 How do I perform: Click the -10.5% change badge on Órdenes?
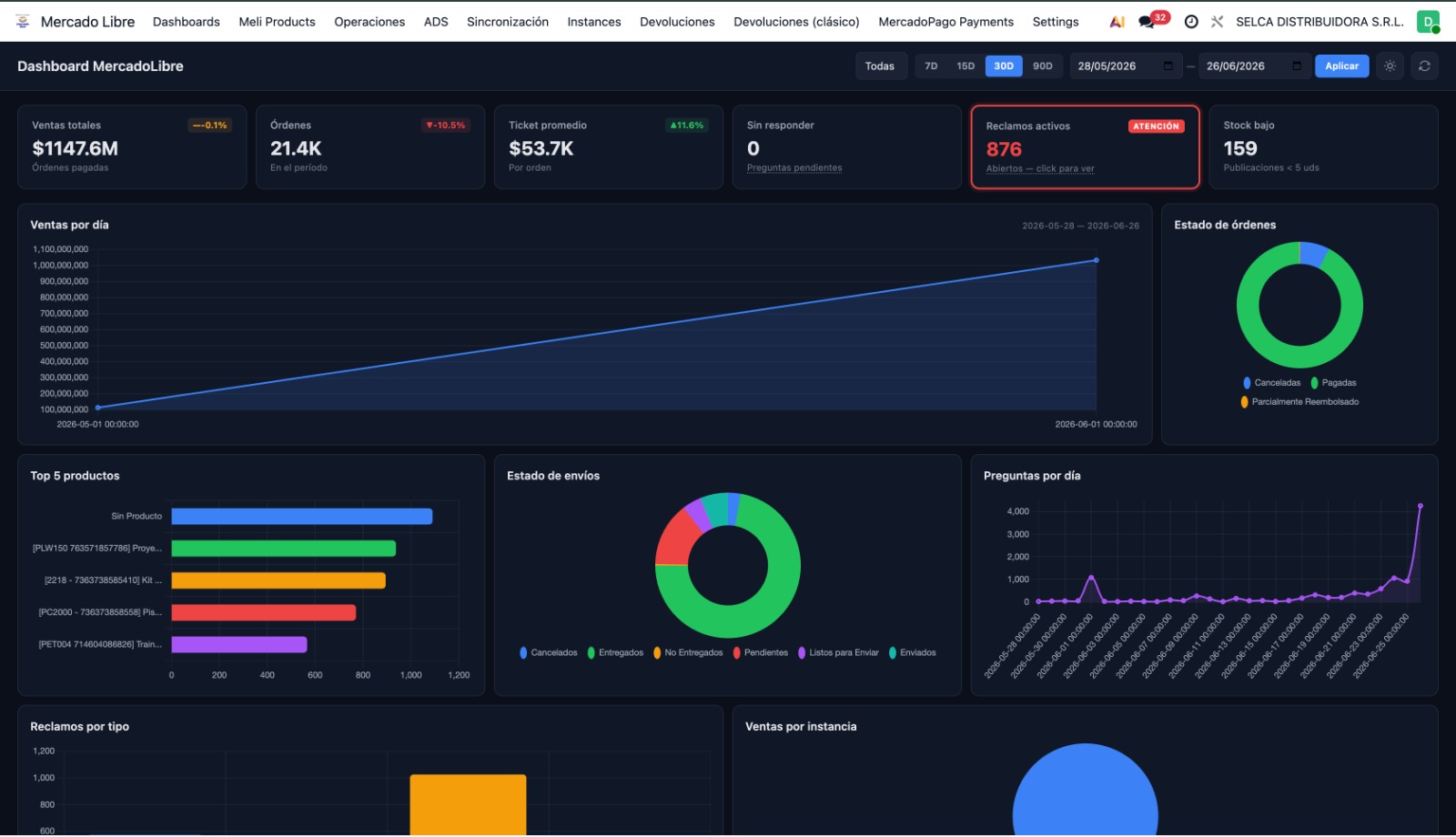[x=446, y=126]
